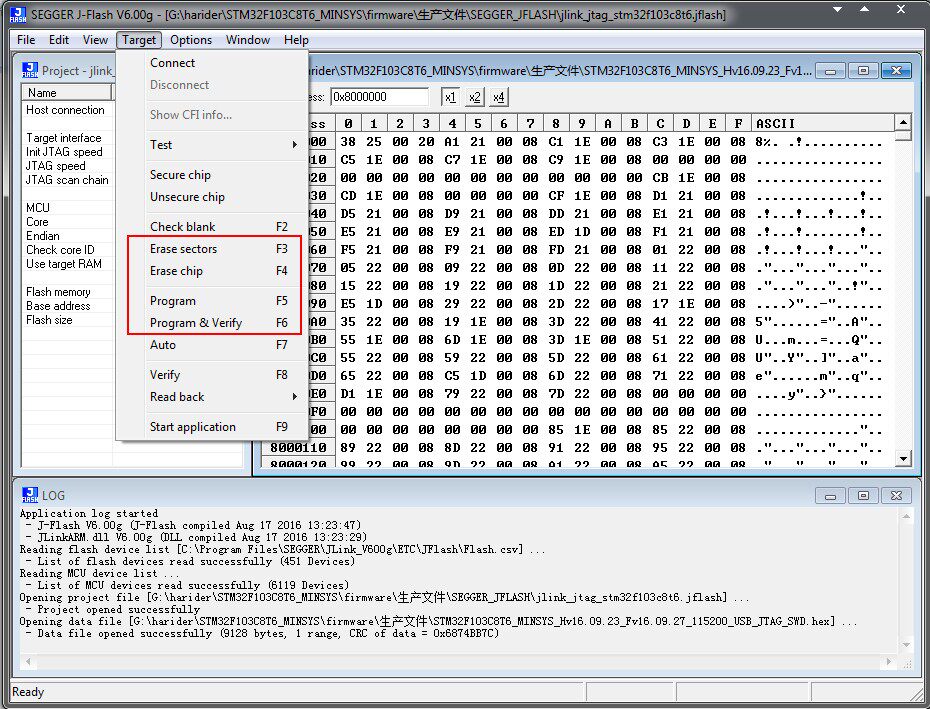Screen dimensions: 930x709
Task: Minimize the LOG window
Action: click(831, 495)
